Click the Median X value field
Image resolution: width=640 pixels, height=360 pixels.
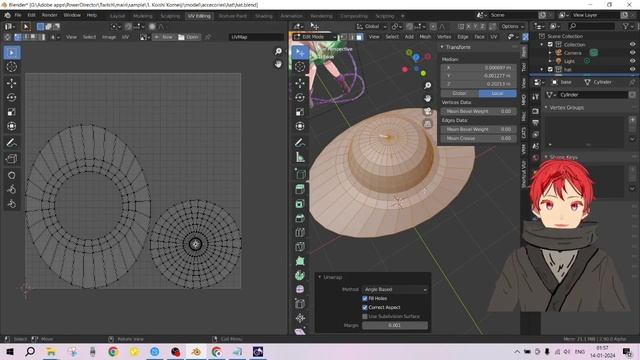pyautogui.click(x=478, y=67)
